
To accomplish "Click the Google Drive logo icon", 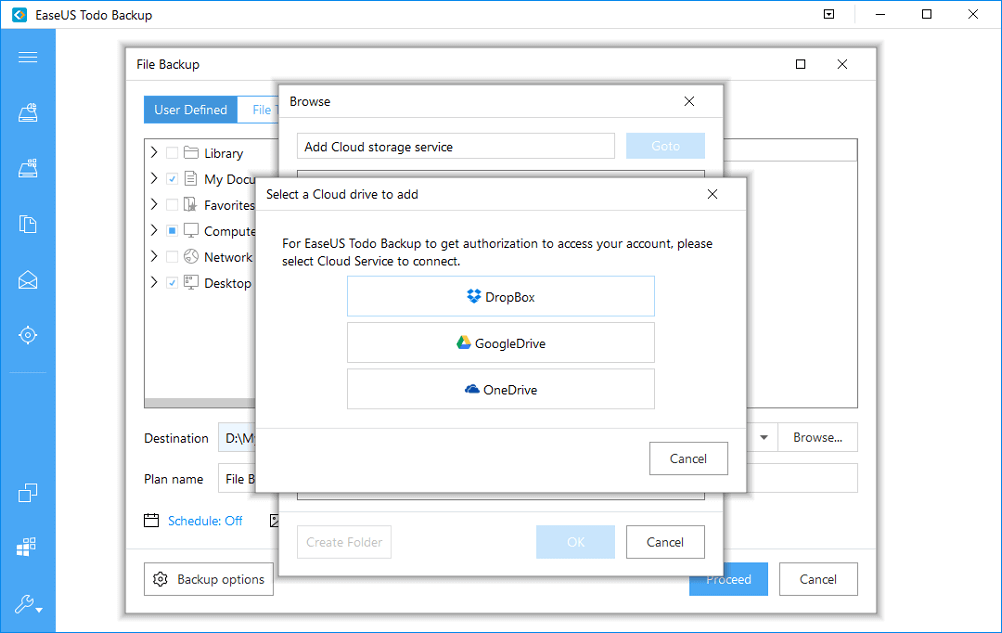I will (x=463, y=343).
